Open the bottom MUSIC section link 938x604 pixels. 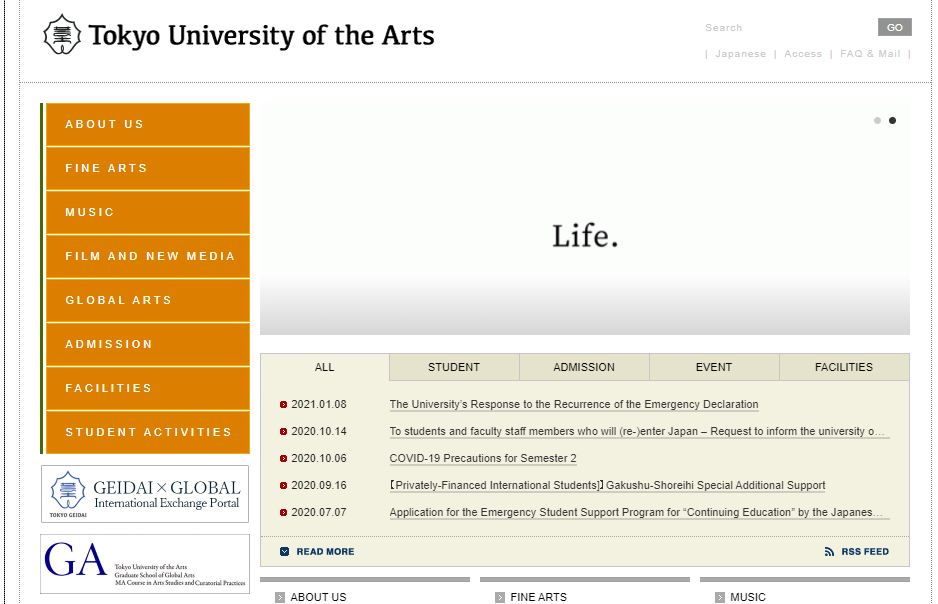click(748, 597)
